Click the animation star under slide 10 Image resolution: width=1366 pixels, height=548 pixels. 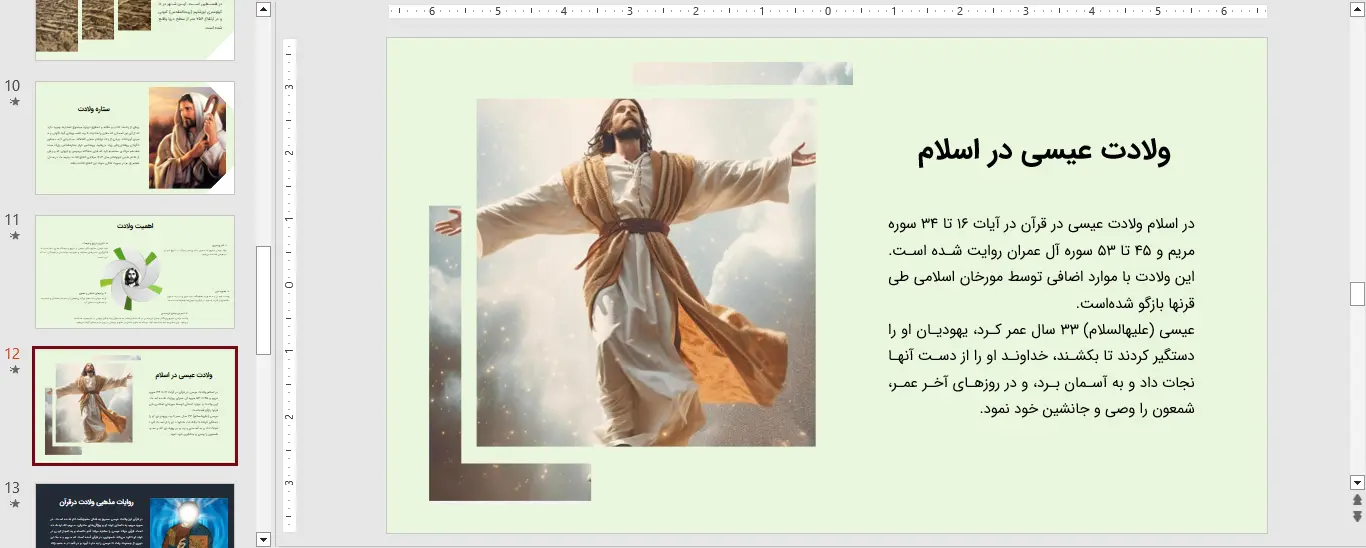[x=14, y=102]
